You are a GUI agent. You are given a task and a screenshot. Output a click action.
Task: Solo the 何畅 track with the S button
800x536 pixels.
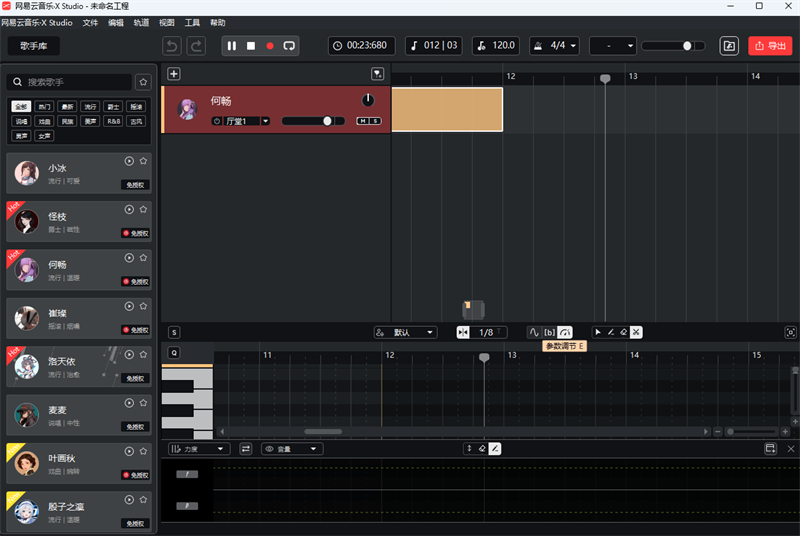pyautogui.click(x=376, y=121)
